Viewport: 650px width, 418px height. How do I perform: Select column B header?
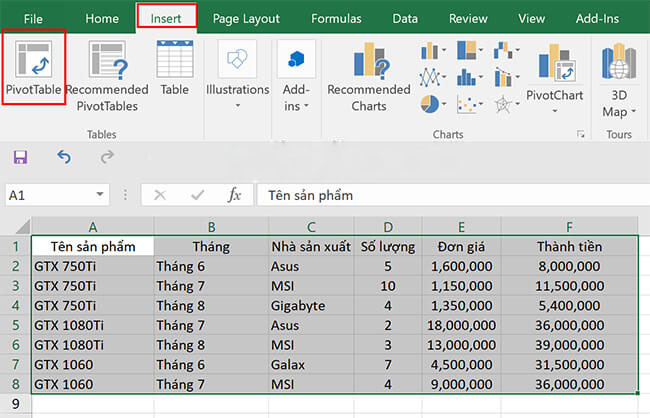point(211,227)
